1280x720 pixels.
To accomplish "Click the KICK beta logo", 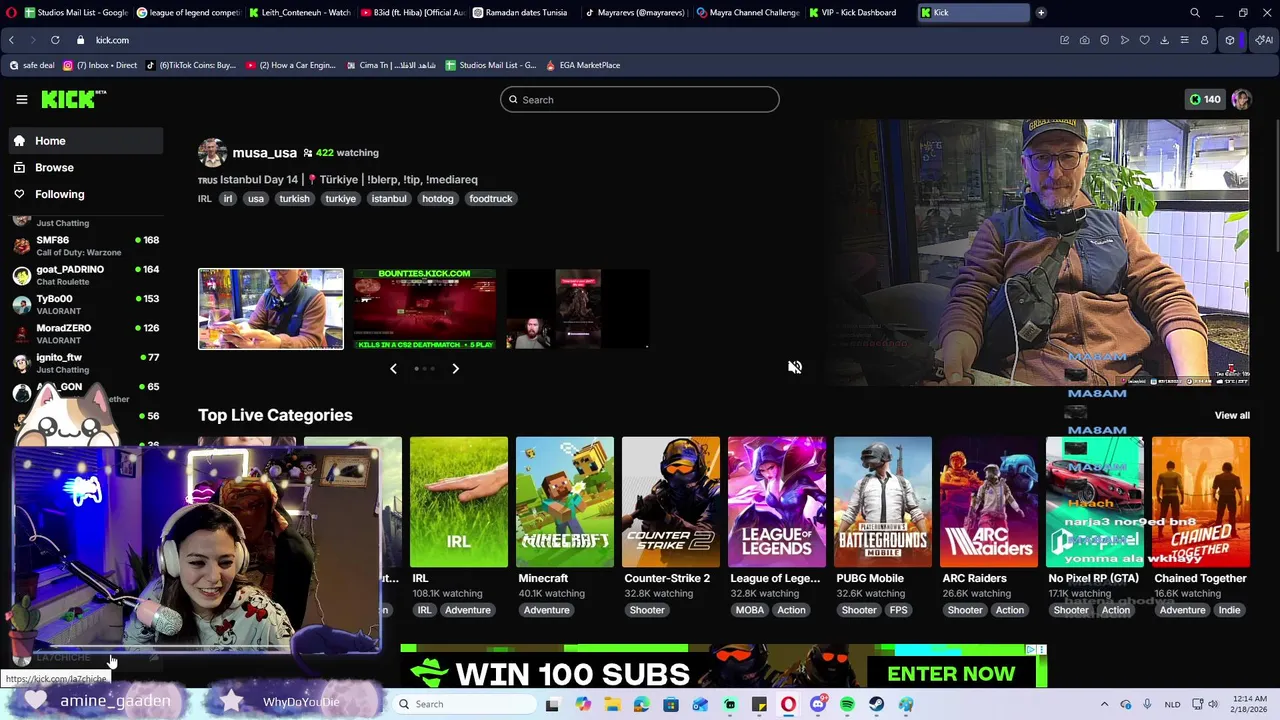I will tap(74, 99).
